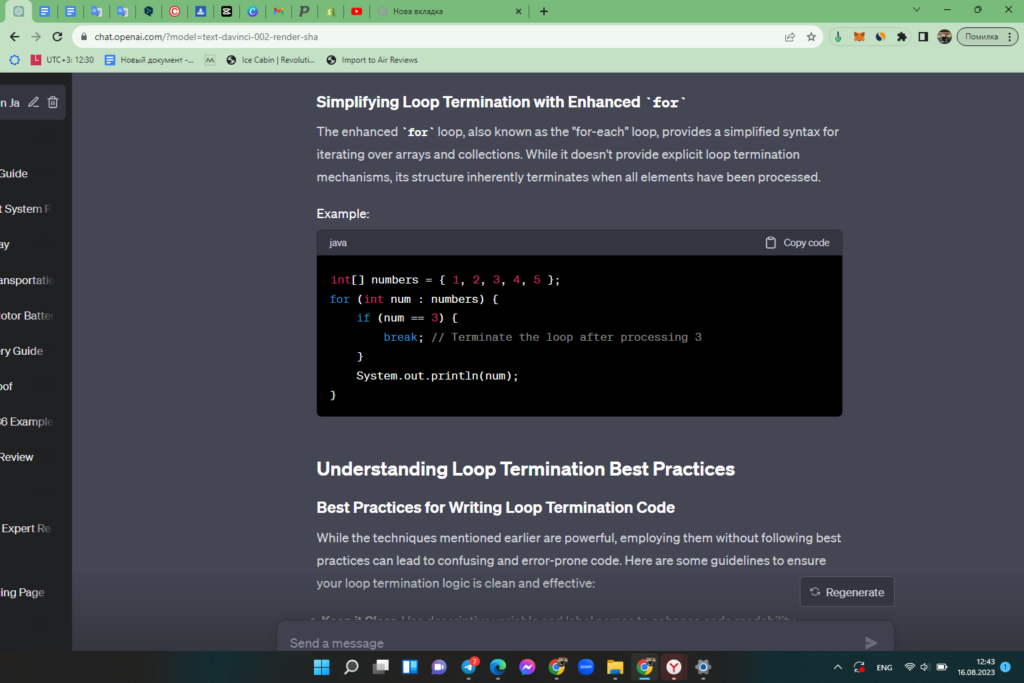Open a new browser tab

543,11
